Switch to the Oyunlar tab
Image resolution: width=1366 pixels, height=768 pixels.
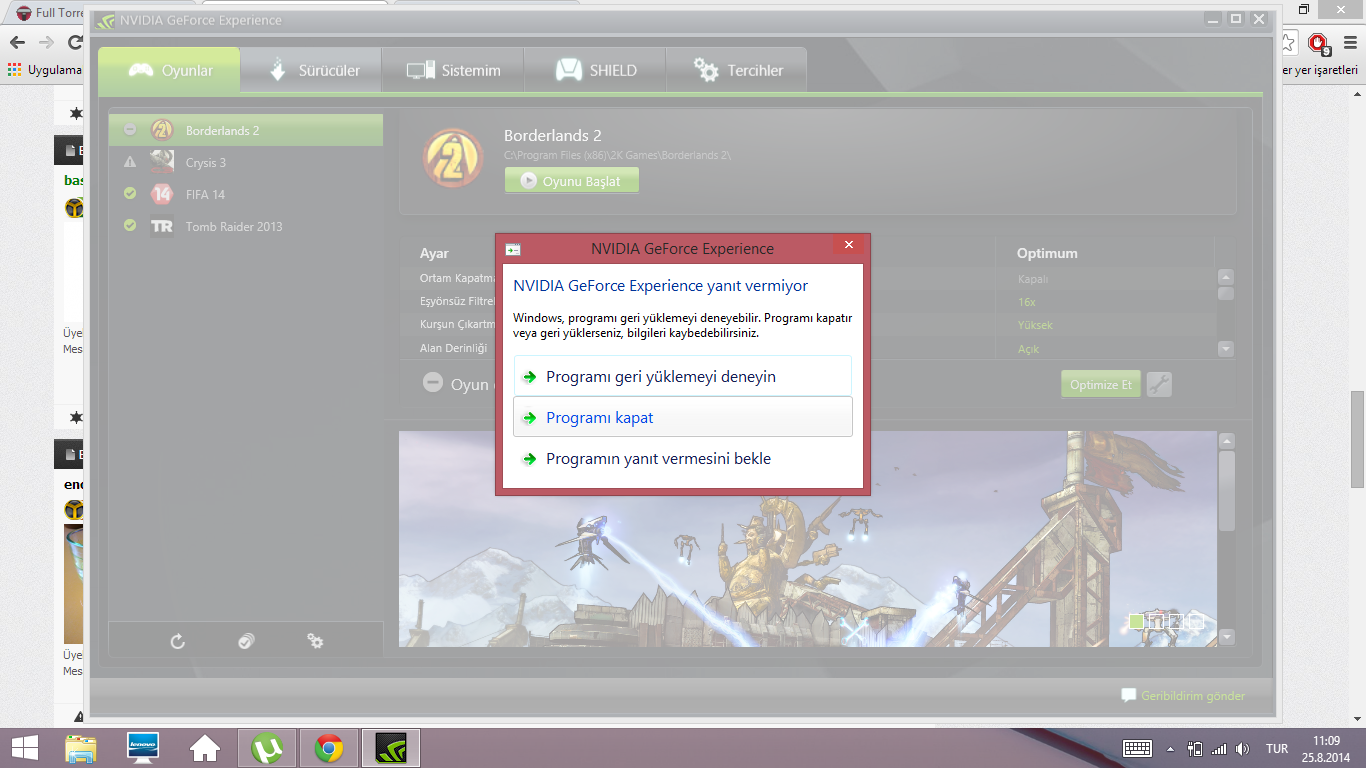(169, 70)
